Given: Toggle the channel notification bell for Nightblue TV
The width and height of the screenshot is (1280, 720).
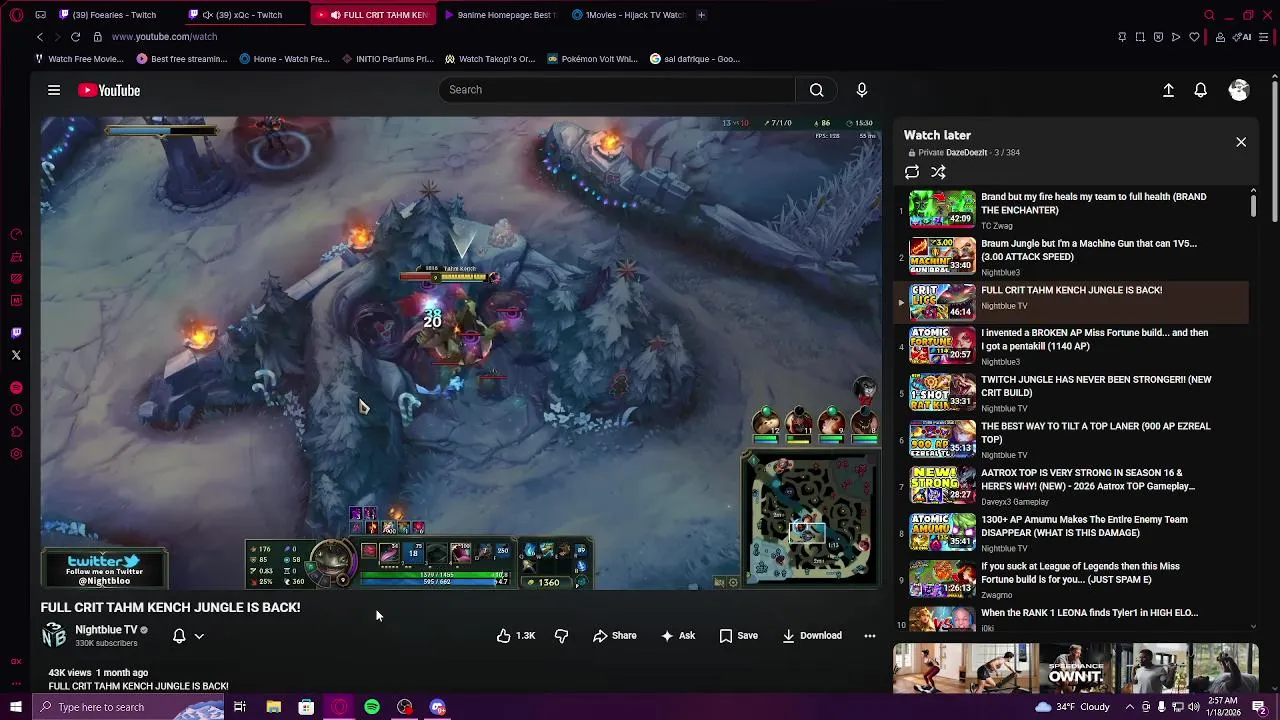Looking at the screenshot, I should pyautogui.click(x=179, y=636).
